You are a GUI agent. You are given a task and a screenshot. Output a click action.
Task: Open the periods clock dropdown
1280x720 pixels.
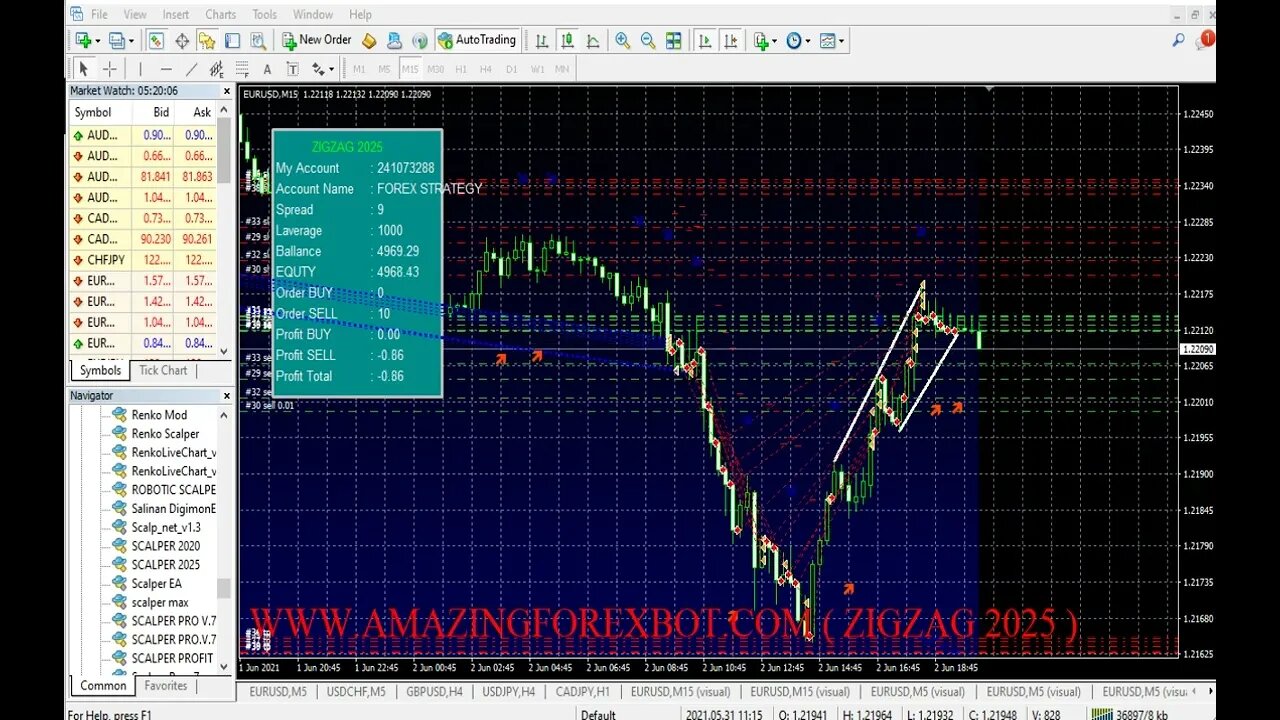(798, 41)
